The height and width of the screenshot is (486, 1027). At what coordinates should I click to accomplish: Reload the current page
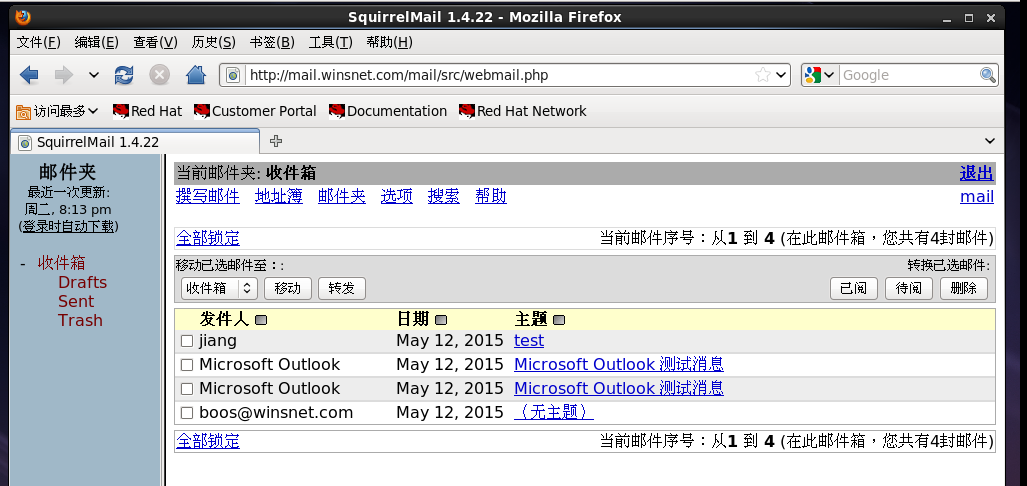pos(124,75)
